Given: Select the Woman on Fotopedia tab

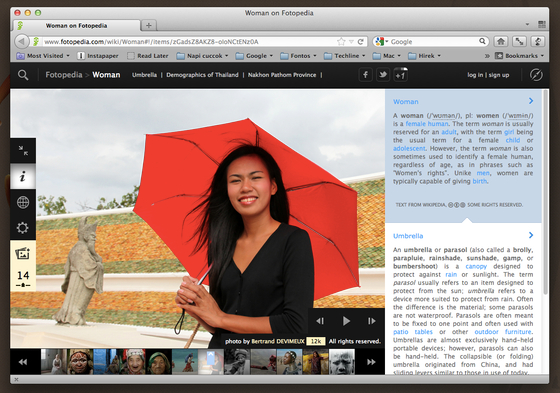Looking at the screenshot, I should click(76, 25).
